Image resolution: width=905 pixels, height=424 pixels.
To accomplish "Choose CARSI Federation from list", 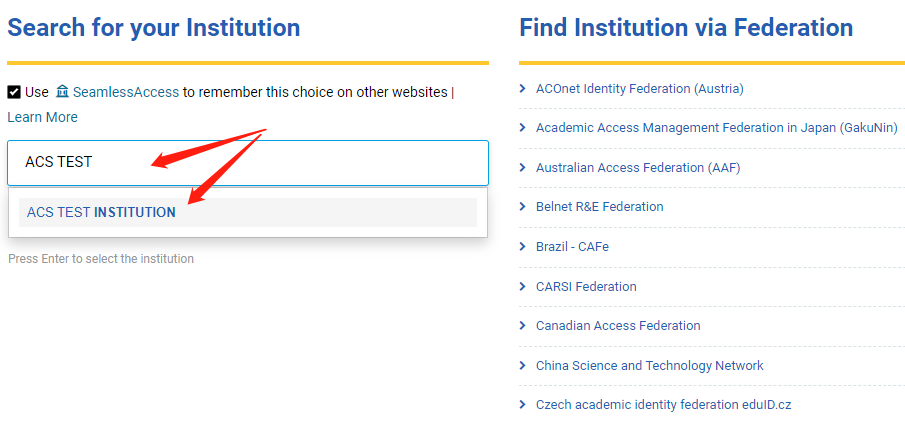I will coord(586,286).
